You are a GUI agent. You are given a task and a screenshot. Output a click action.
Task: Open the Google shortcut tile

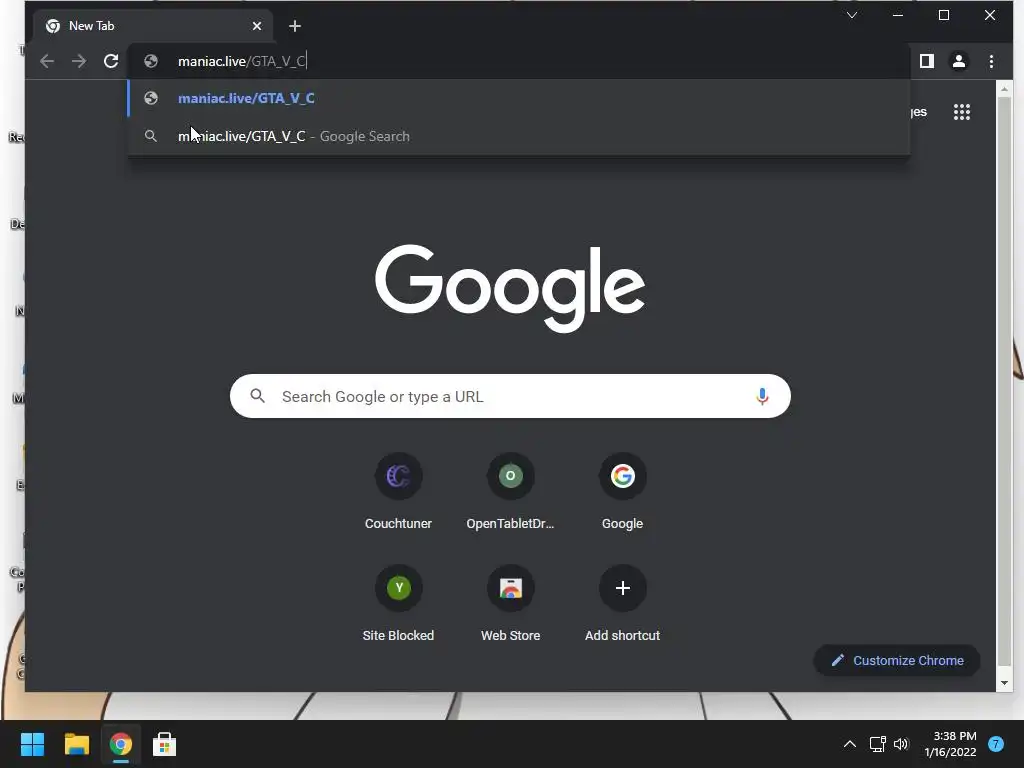tap(622, 491)
